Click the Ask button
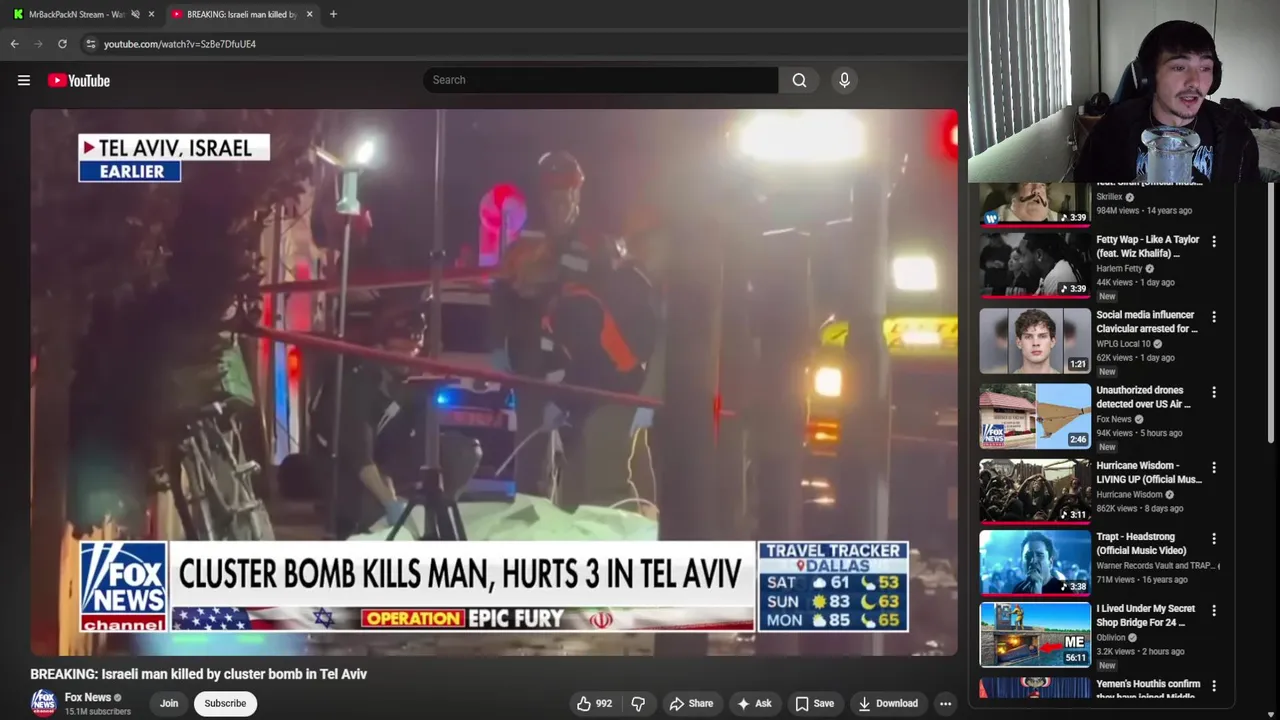This screenshot has width=1280, height=720. [754, 703]
